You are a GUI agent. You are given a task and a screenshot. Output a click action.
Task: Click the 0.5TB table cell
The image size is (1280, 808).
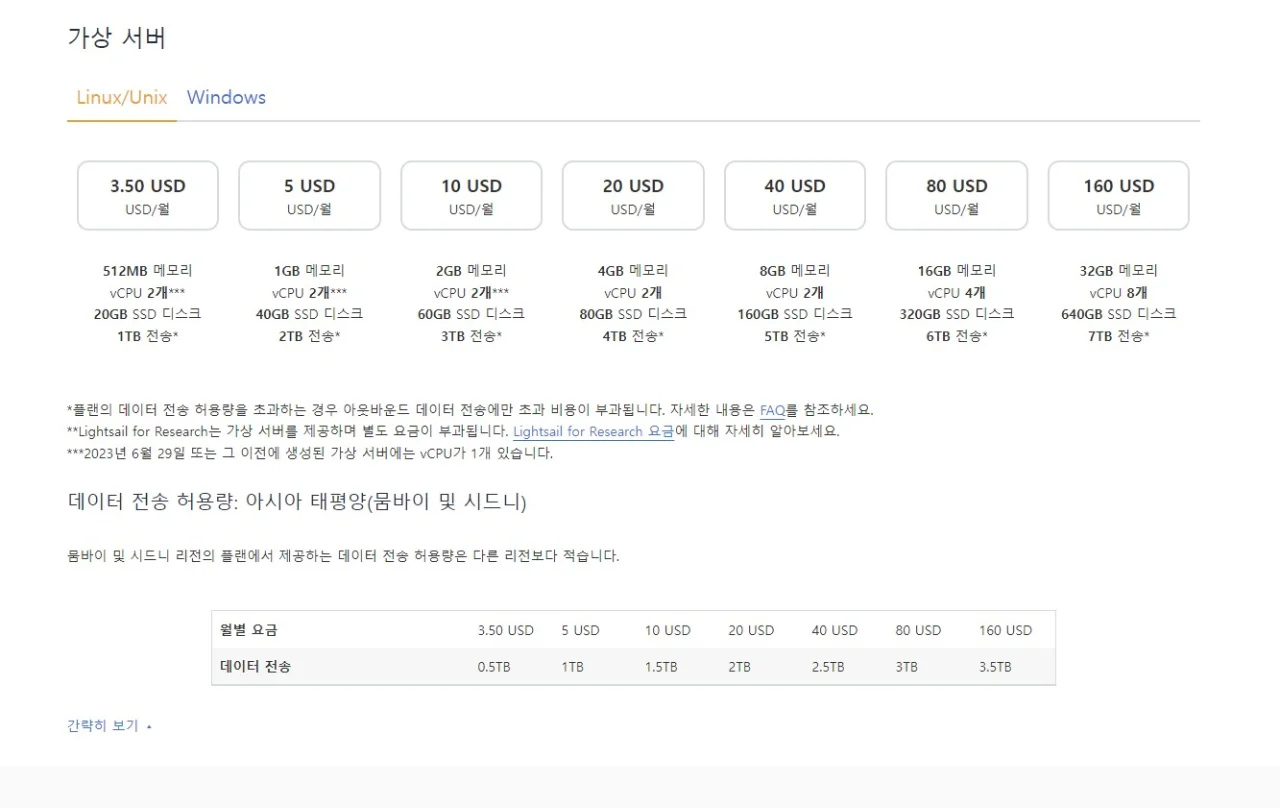pos(494,667)
